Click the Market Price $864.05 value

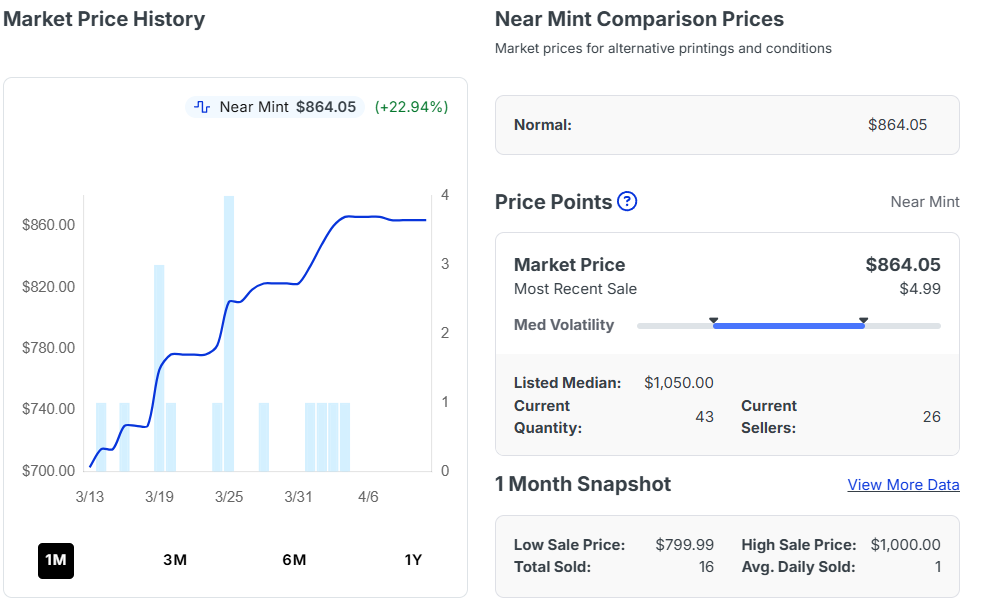point(902,265)
